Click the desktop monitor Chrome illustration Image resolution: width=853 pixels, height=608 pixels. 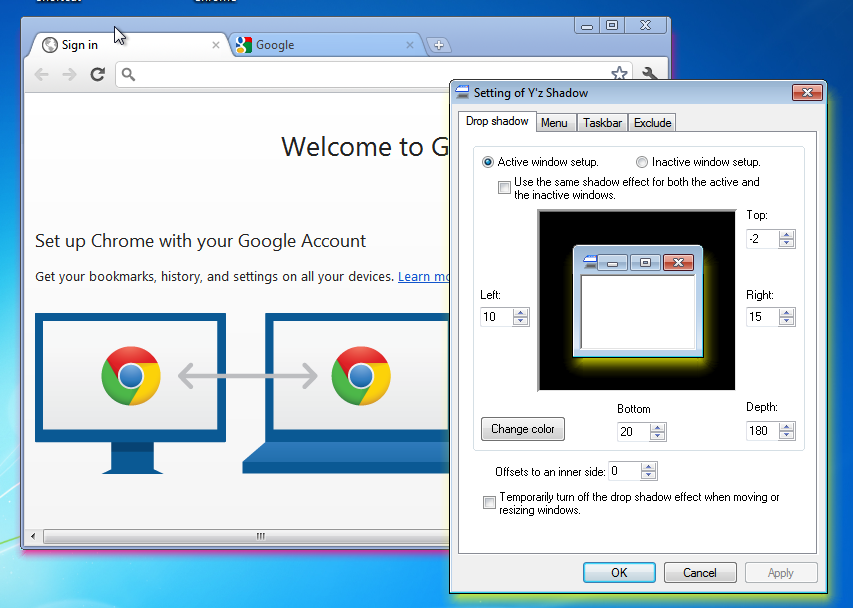[131, 393]
